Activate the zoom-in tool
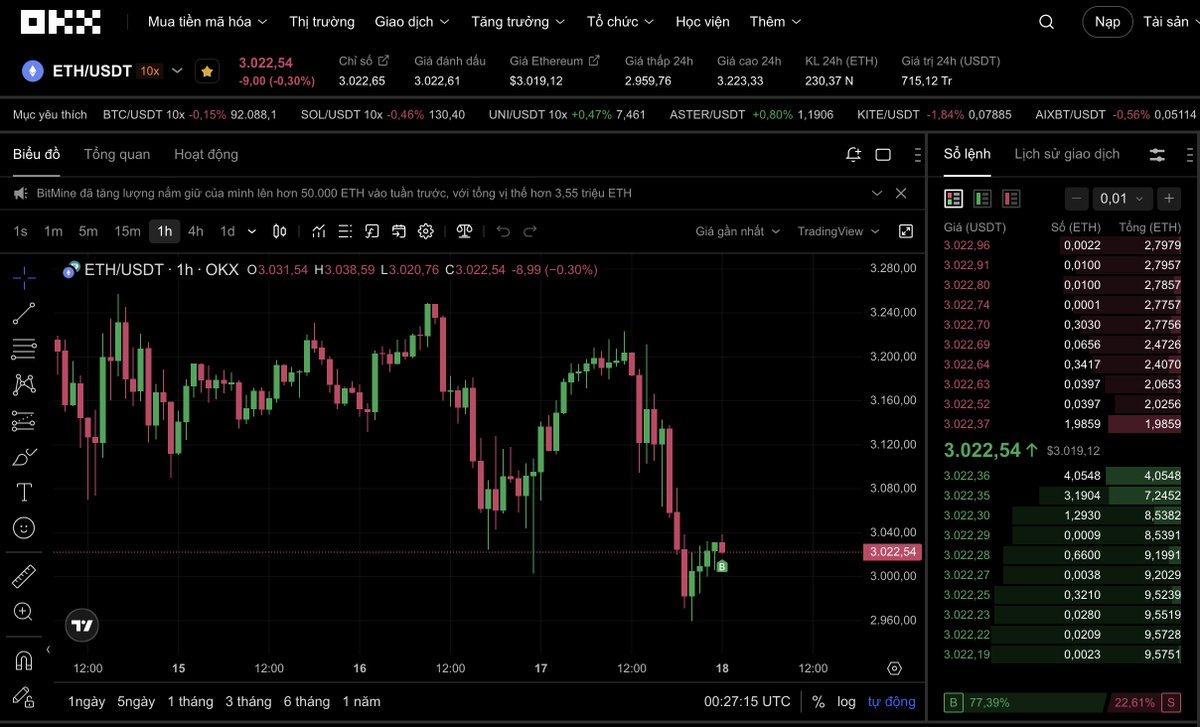Viewport: 1200px width, 727px height. 24,611
